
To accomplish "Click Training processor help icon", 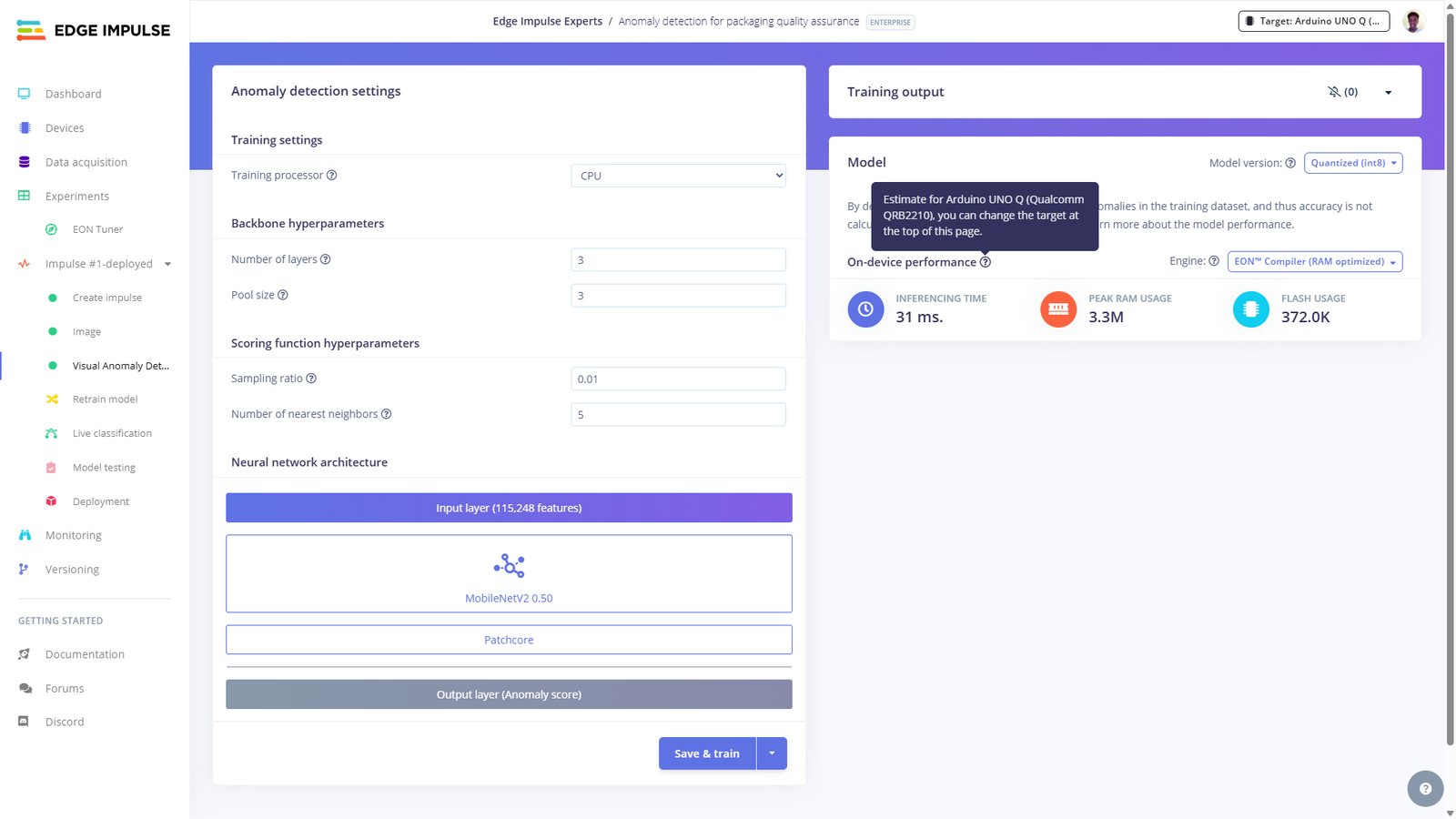I will pos(331,175).
